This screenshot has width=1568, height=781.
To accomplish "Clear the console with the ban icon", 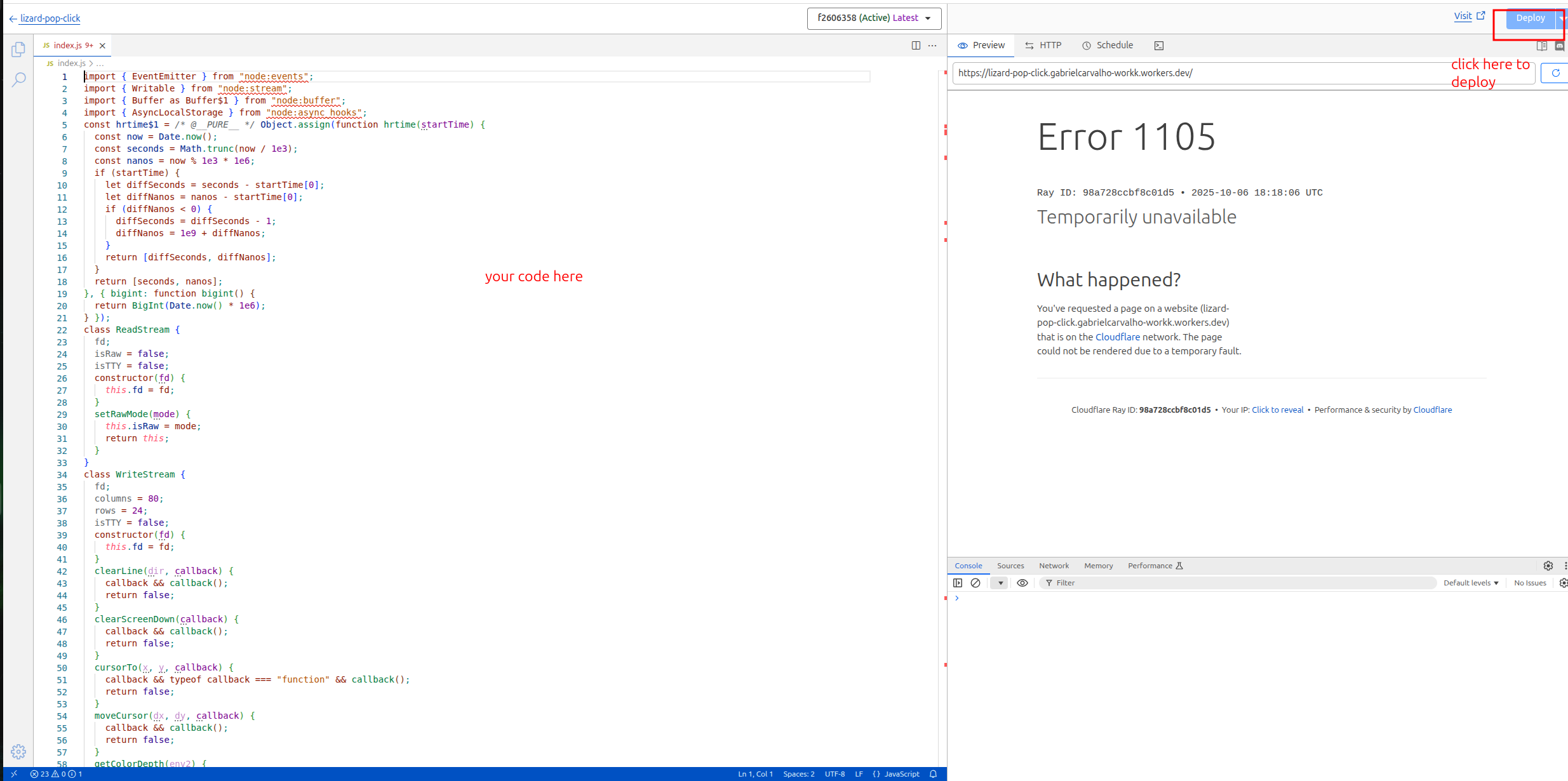I will [975, 583].
